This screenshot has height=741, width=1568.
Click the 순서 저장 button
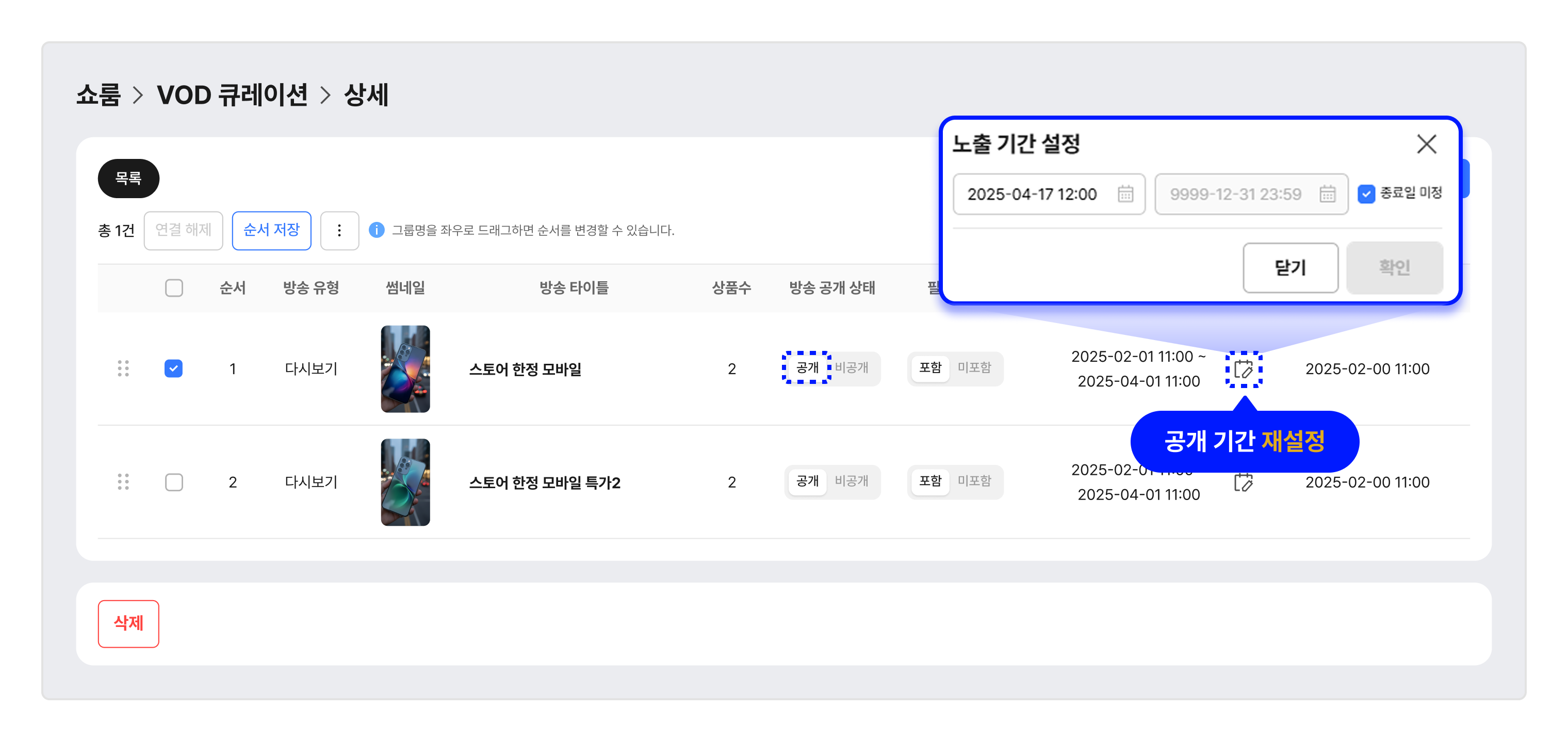tap(271, 230)
